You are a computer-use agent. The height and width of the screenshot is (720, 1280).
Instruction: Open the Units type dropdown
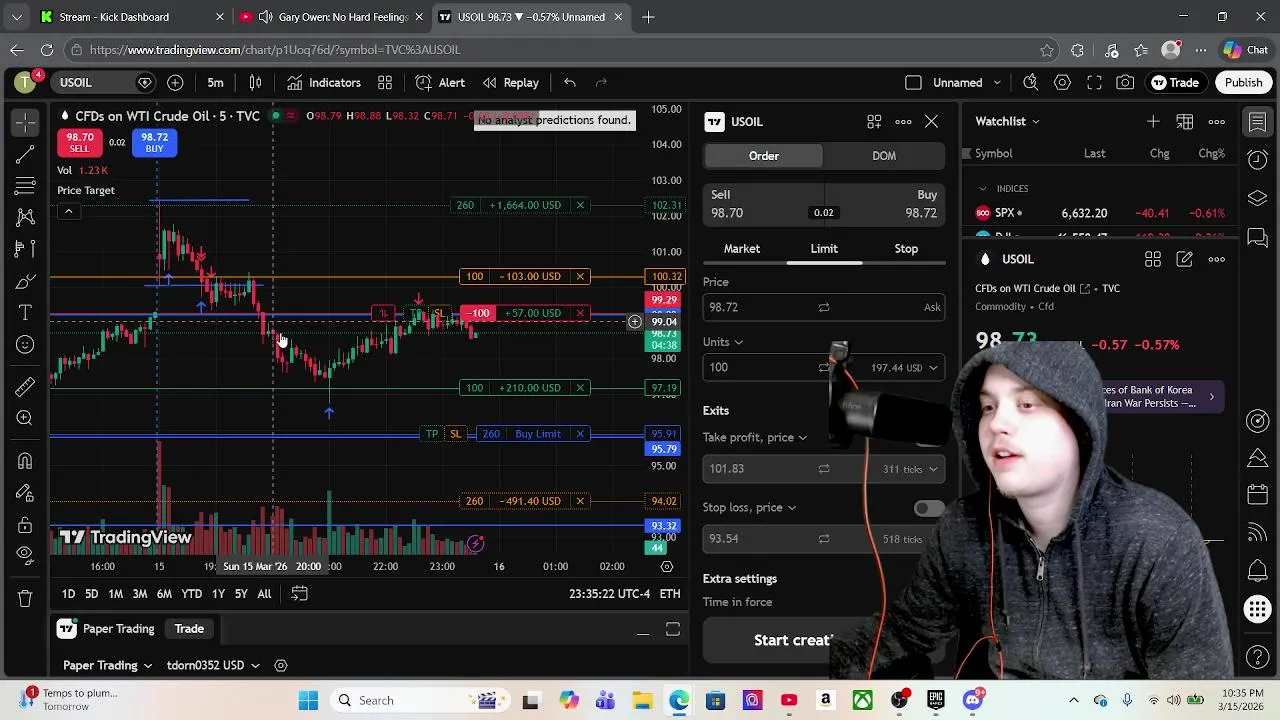[723, 342]
